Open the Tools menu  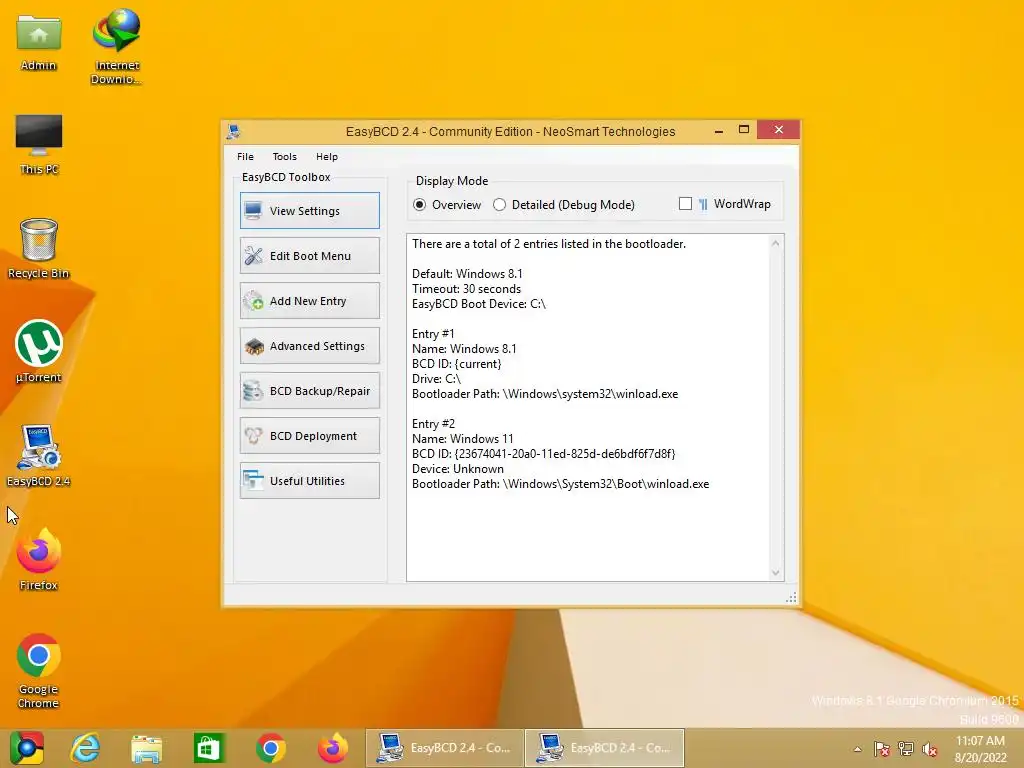pyautogui.click(x=284, y=157)
